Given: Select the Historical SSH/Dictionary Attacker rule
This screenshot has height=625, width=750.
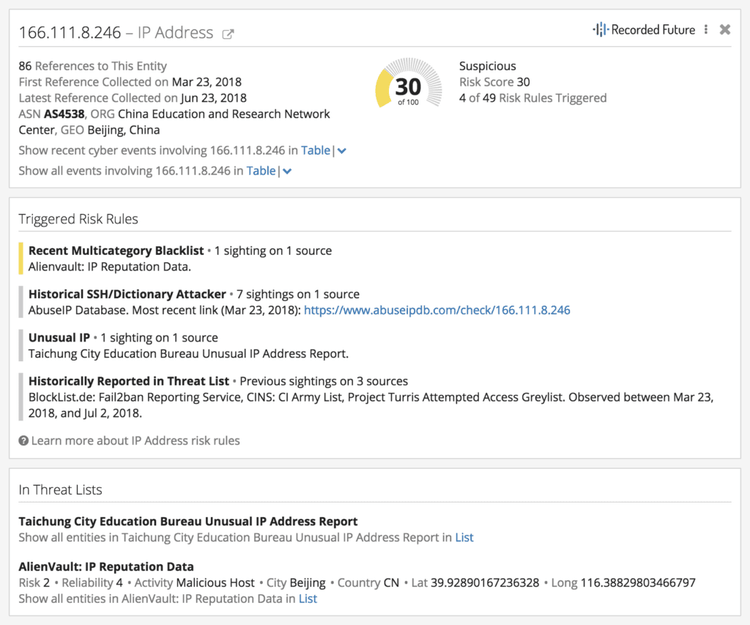Looking at the screenshot, I should point(127,294).
